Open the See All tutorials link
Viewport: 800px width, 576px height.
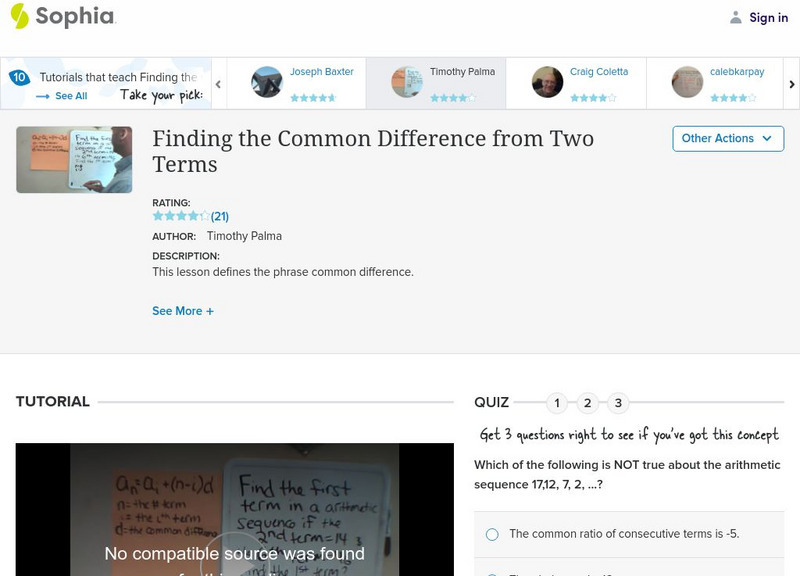click(62, 96)
